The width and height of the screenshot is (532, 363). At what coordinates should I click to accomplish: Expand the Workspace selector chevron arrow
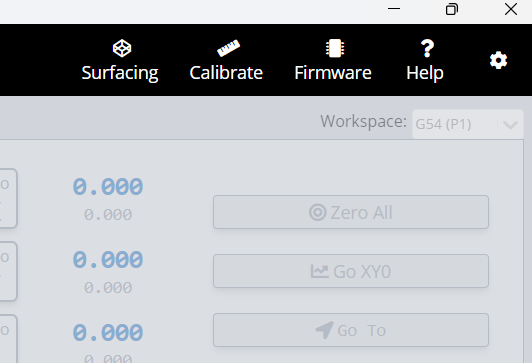click(510, 125)
